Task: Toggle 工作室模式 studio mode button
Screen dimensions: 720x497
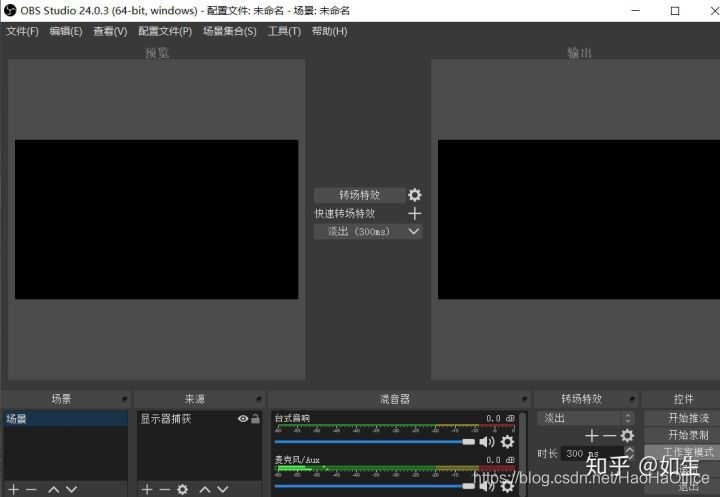Action: [682, 452]
